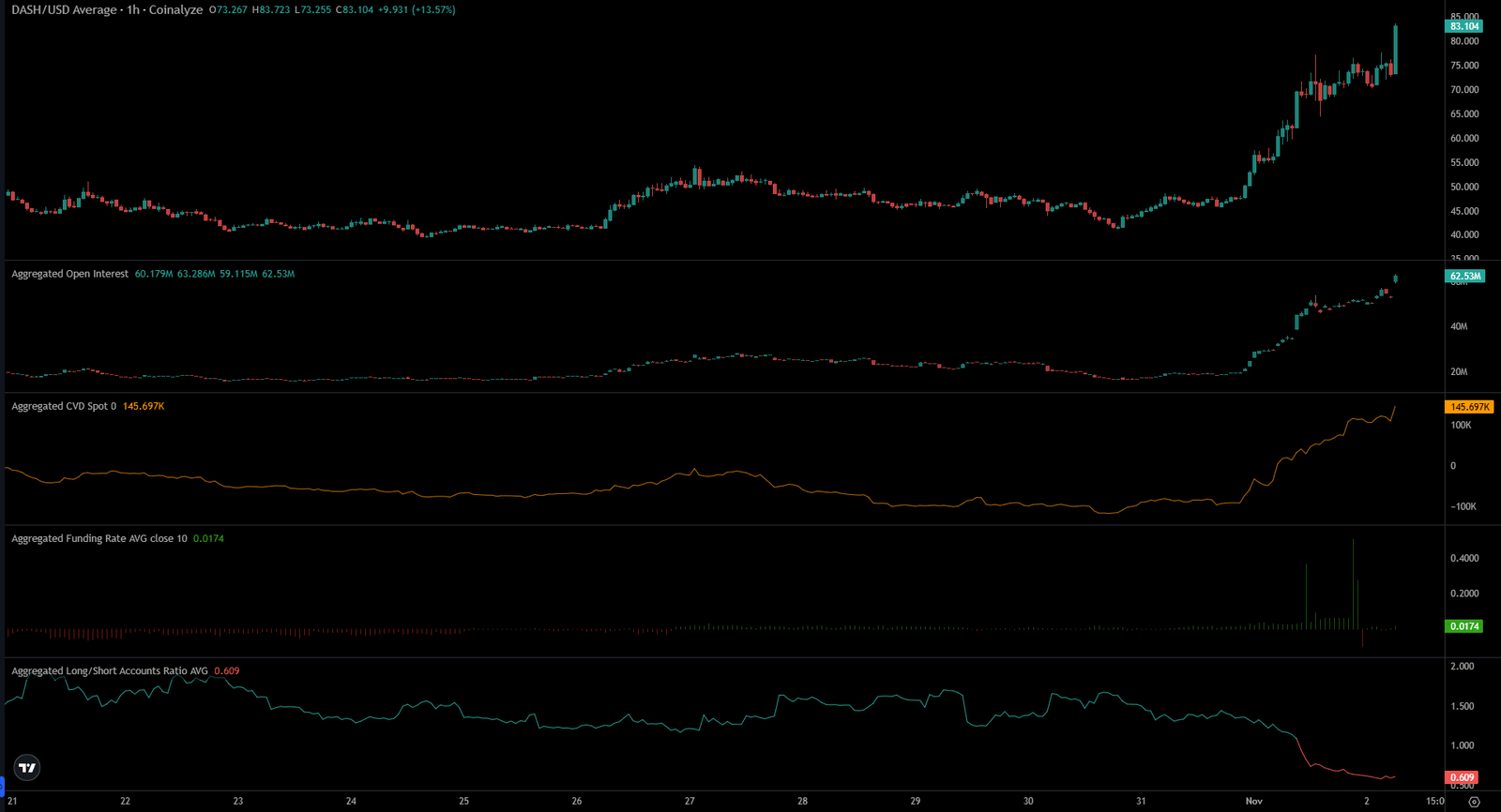The image size is (1501, 812).
Task: Click the 62.53M open interest value tag
Action: [1464, 276]
